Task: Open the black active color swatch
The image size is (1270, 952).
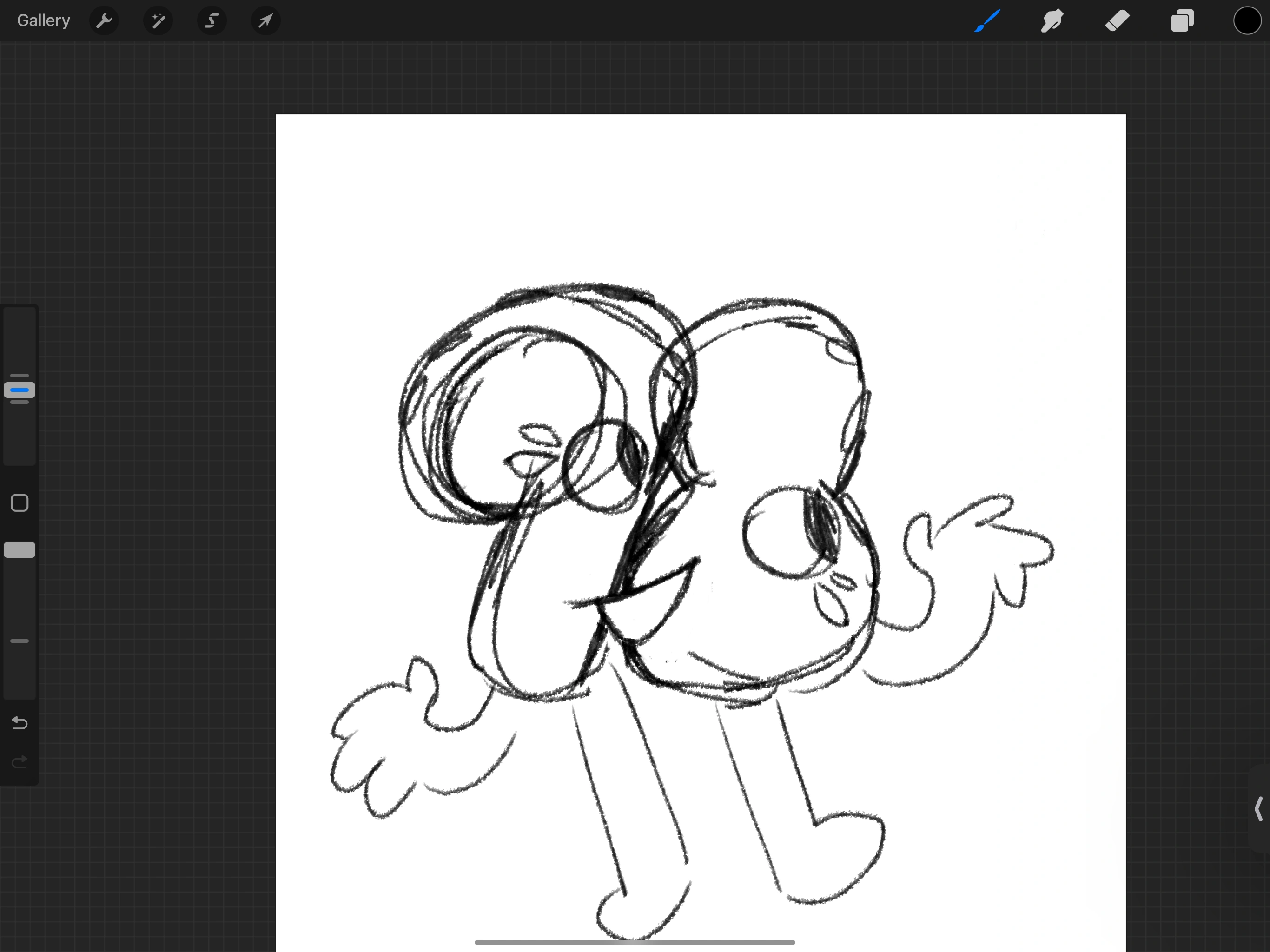Action: click(1247, 21)
